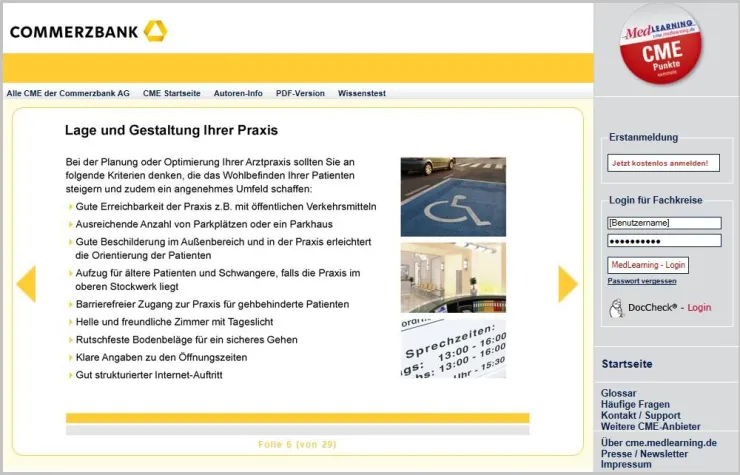Click the DocCheck logo icon
Viewport: 740px width, 475px height.
click(616, 308)
